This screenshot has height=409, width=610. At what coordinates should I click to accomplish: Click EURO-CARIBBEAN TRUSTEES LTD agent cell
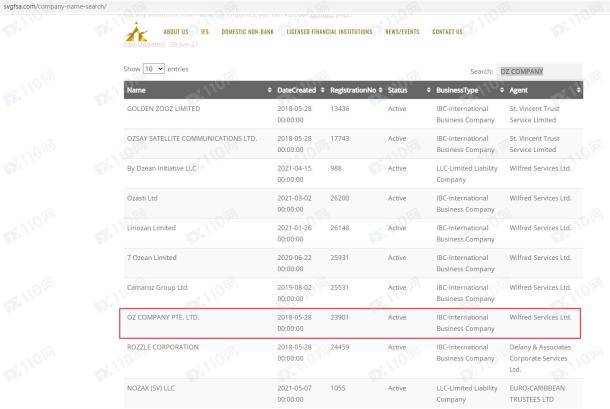(x=537, y=394)
